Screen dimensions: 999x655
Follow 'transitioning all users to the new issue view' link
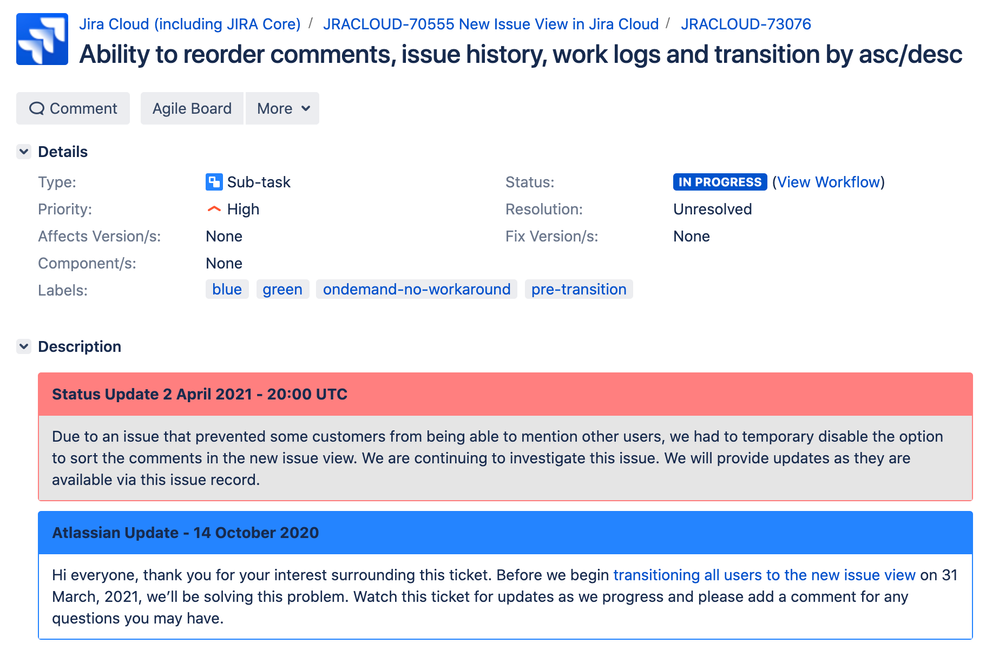click(765, 575)
